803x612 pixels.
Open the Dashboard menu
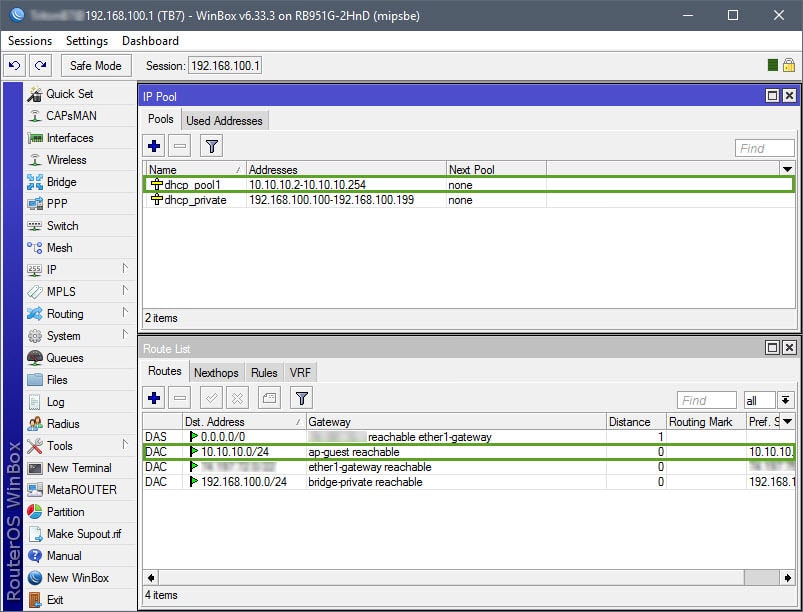point(150,41)
